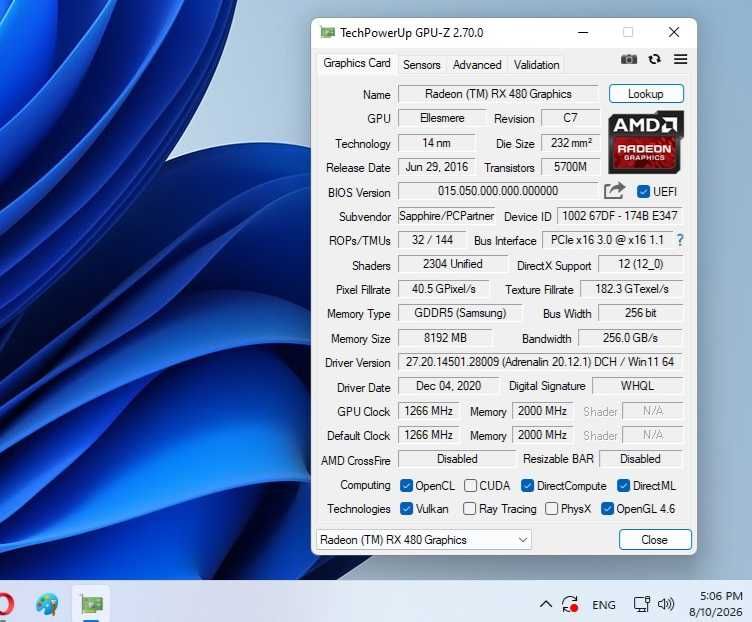The height and width of the screenshot is (622, 752).
Task: Click the Bus Interface question mark
Action: click(x=680, y=240)
